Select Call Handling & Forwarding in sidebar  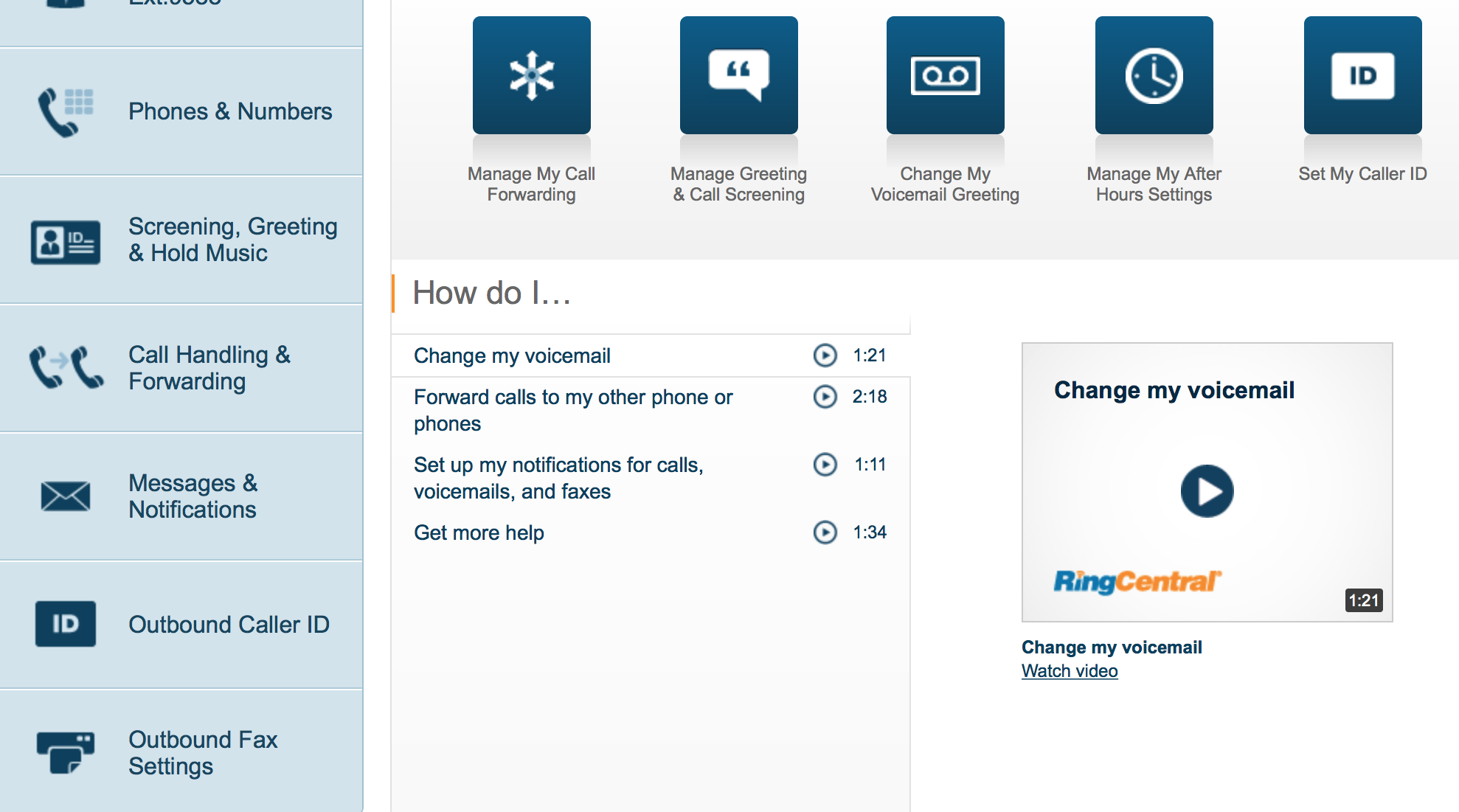209,368
